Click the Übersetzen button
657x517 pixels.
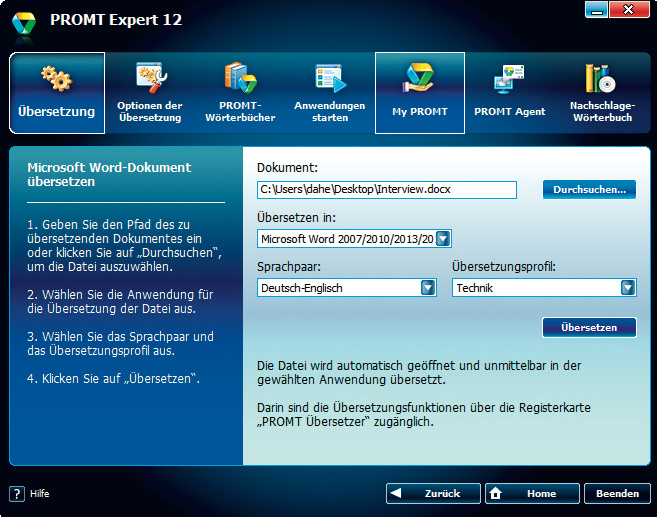588,328
